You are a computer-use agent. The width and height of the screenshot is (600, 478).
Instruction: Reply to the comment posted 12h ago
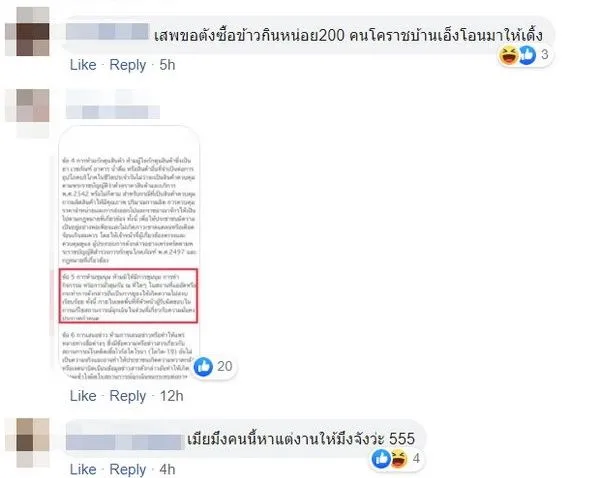[128, 396]
